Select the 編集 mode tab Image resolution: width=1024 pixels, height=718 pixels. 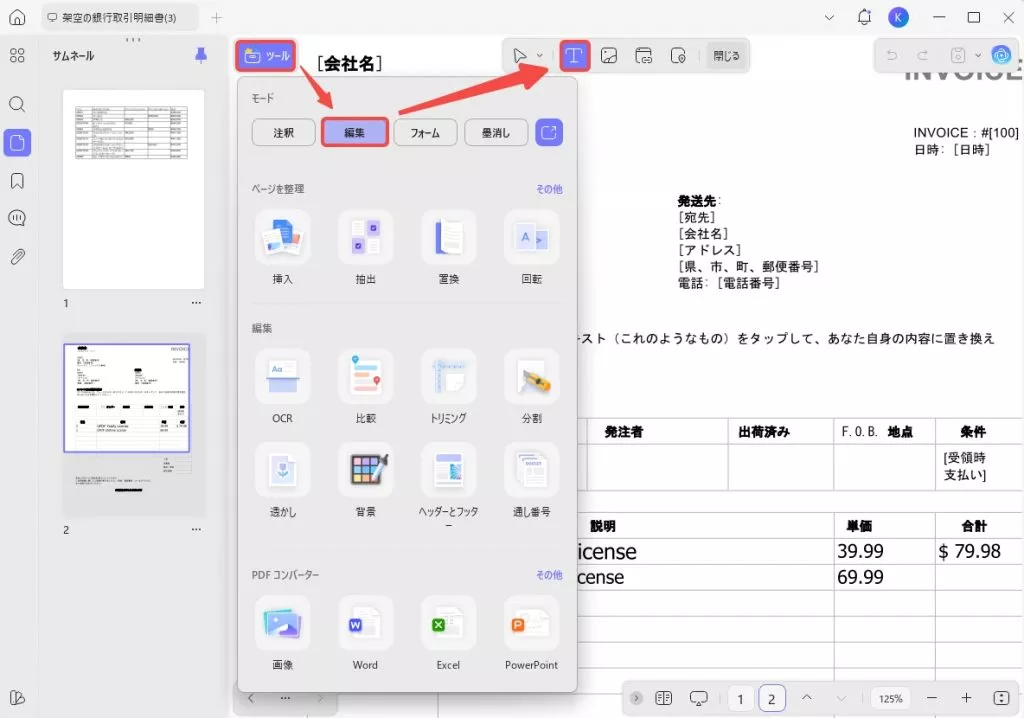click(x=355, y=132)
